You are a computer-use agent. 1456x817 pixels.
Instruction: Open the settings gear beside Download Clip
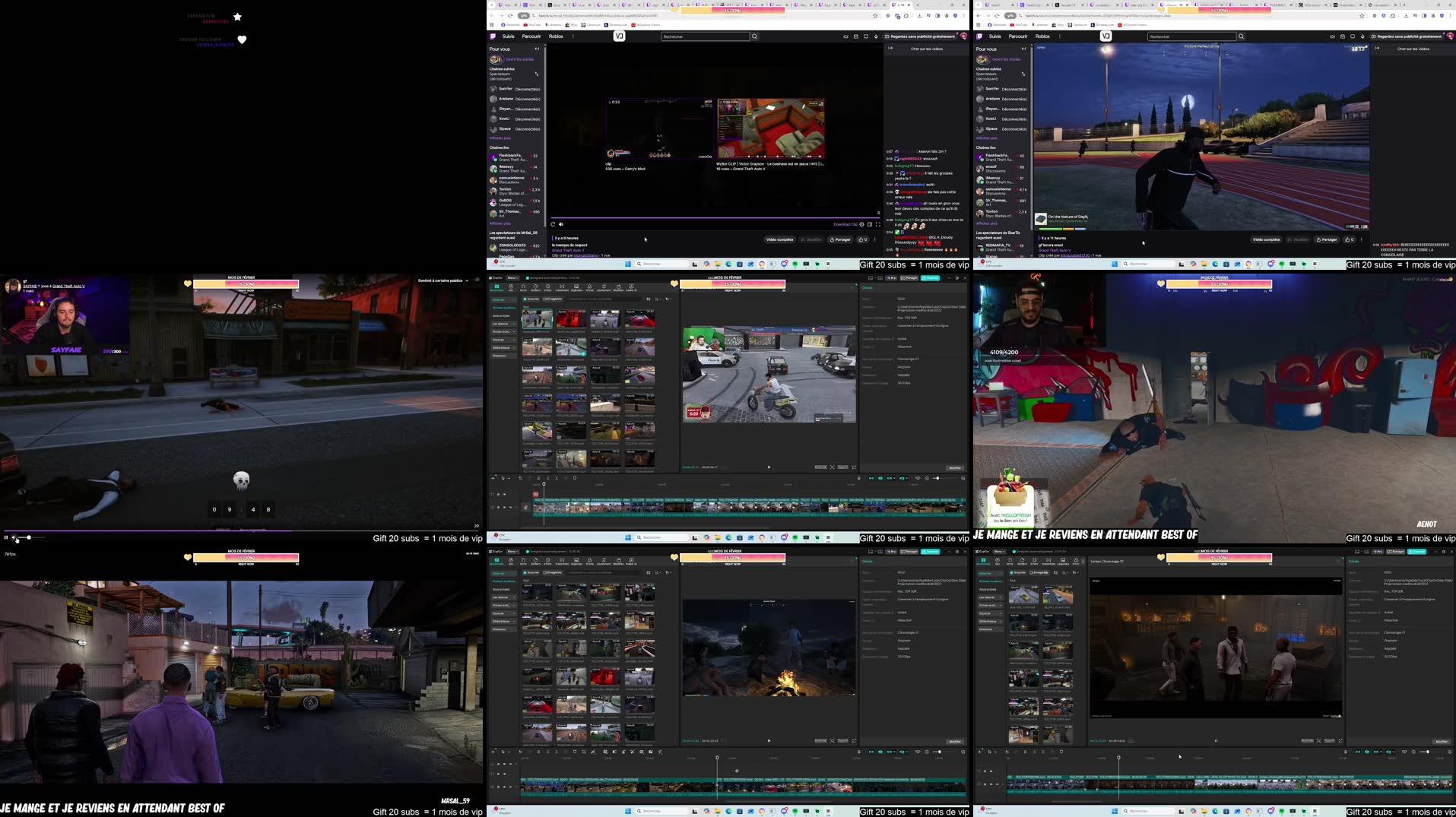pyautogui.click(x=861, y=224)
